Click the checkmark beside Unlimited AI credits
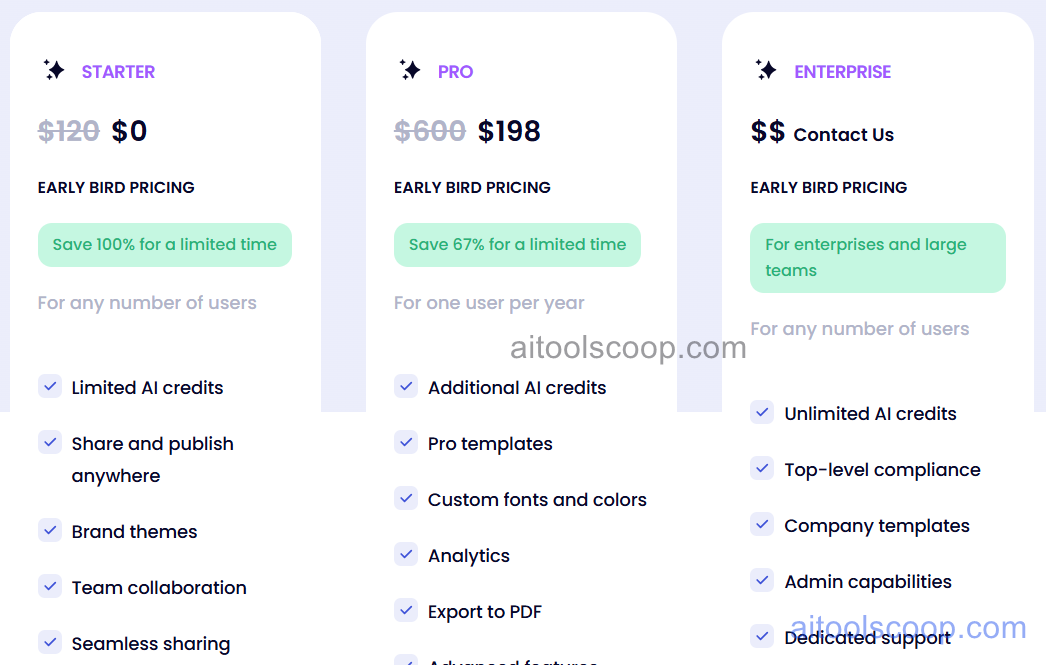Viewport: 1046px width, 665px height. coord(762,412)
